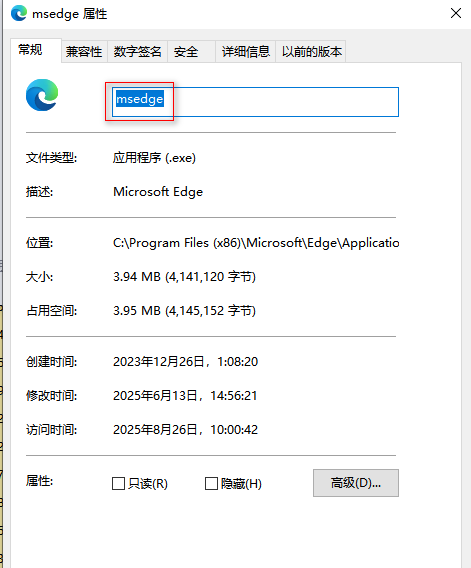Close the msedge properties dialog
Viewport: 471px width, 568px height.
pos(456,13)
